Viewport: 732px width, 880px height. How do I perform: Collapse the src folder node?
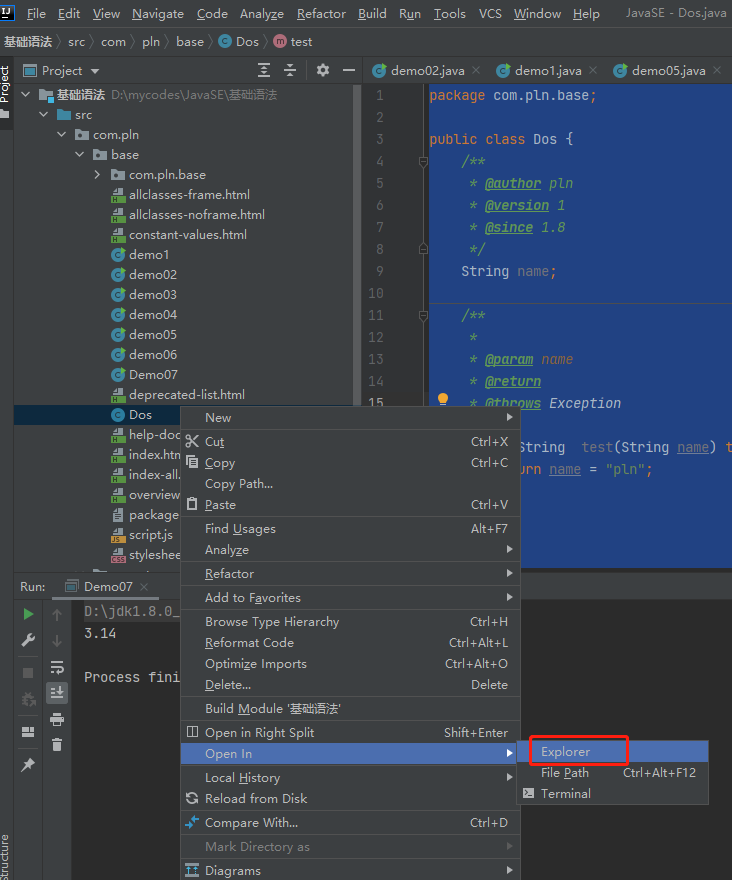[x=44, y=114]
